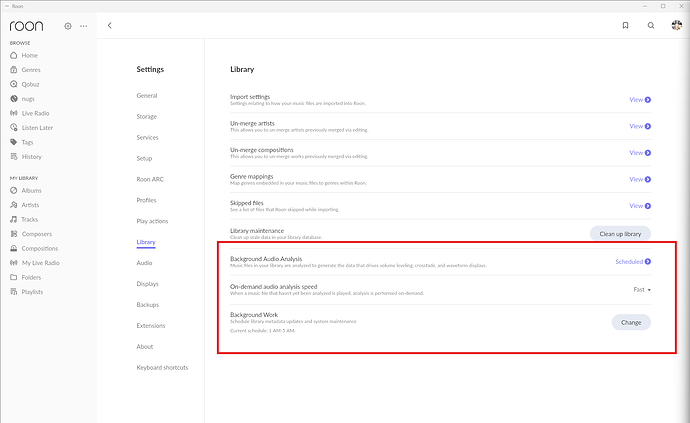Open View link for Un-merge artists
690x423 pixels.
pyautogui.click(x=640, y=126)
